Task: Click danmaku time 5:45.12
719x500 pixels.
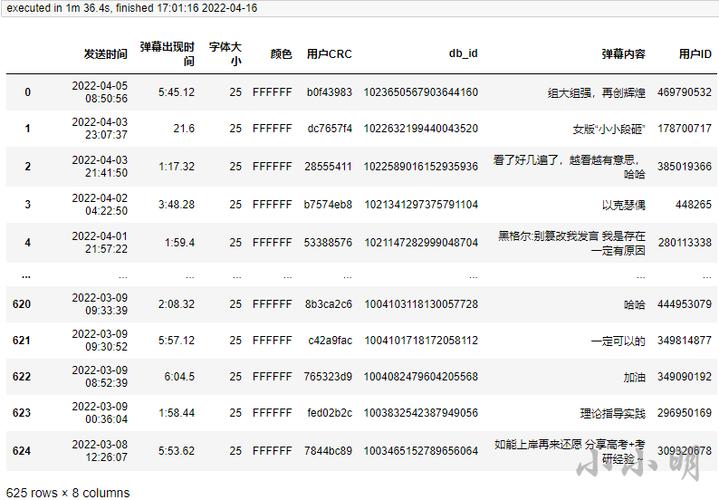Action: 177,92
